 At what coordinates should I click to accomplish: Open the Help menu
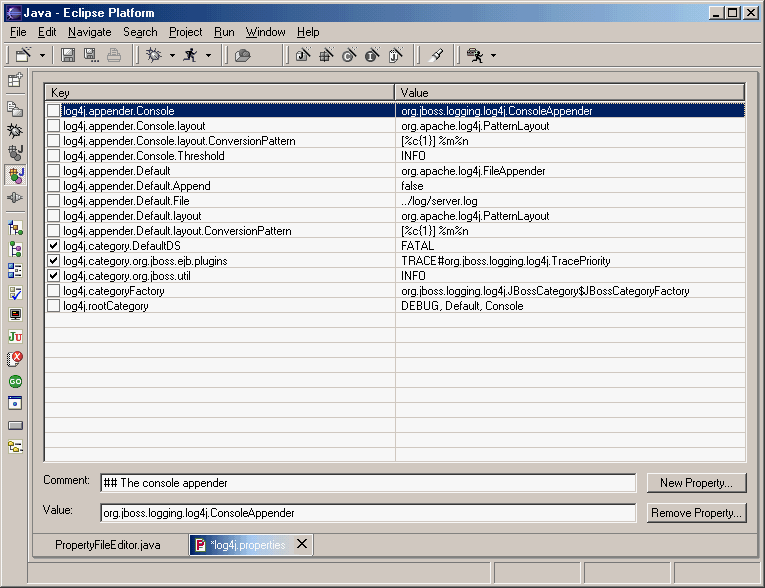[x=308, y=32]
